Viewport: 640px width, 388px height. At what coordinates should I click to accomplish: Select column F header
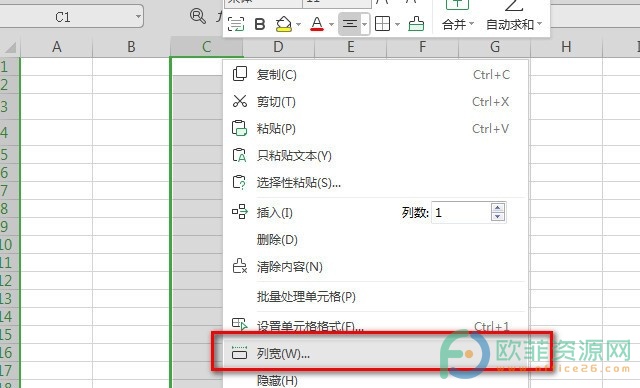pyautogui.click(x=422, y=47)
